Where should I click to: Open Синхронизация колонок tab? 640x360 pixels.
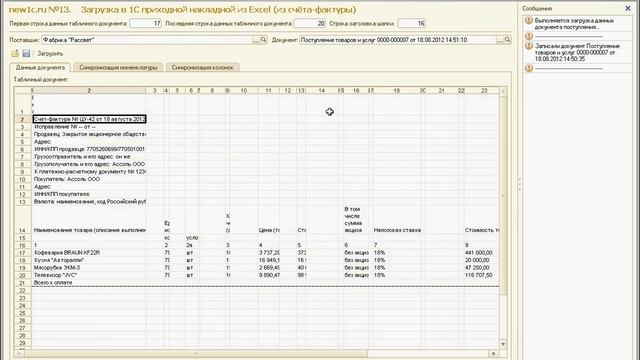click(x=202, y=67)
